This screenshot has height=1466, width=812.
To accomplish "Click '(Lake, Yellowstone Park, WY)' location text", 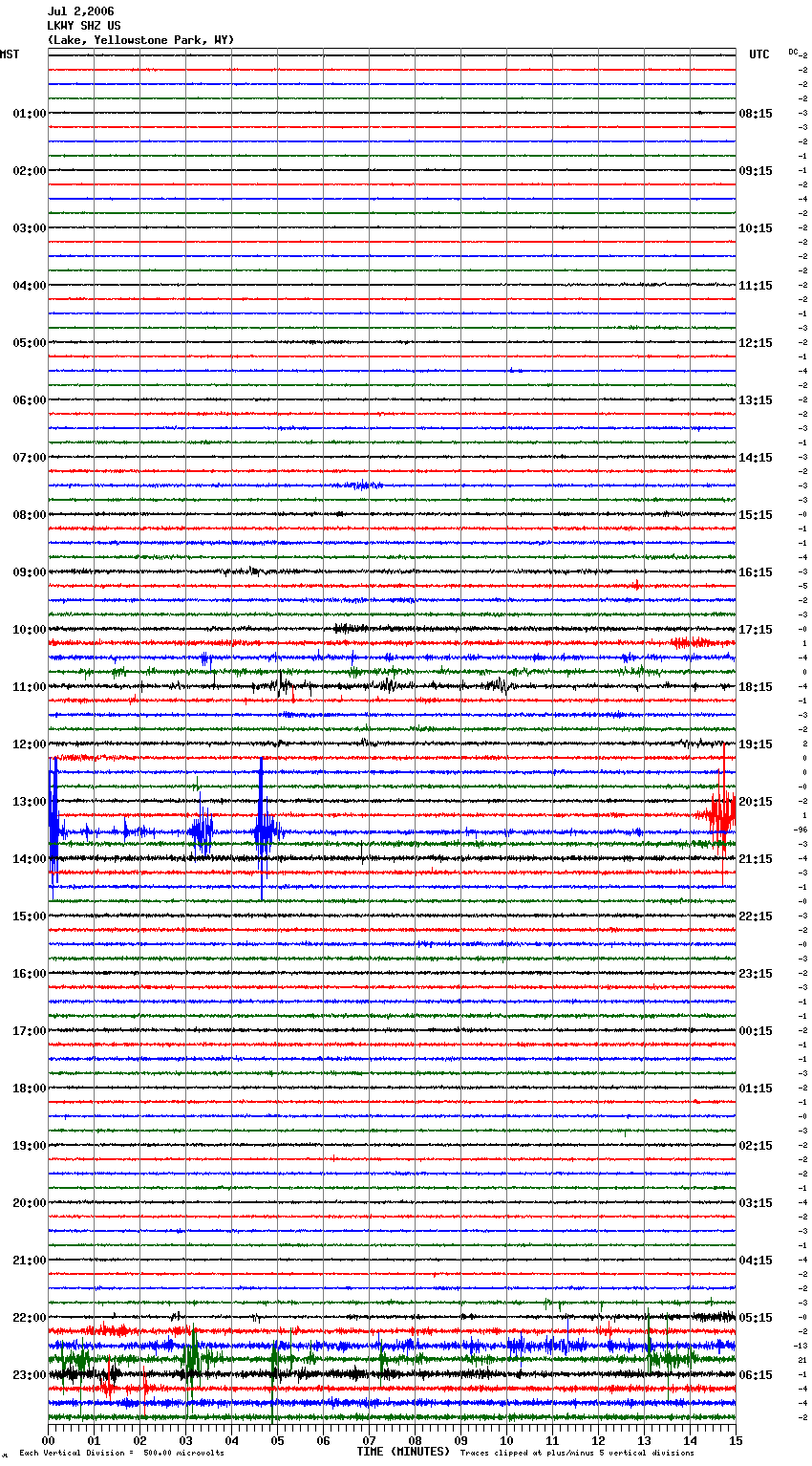I will click(x=140, y=40).
